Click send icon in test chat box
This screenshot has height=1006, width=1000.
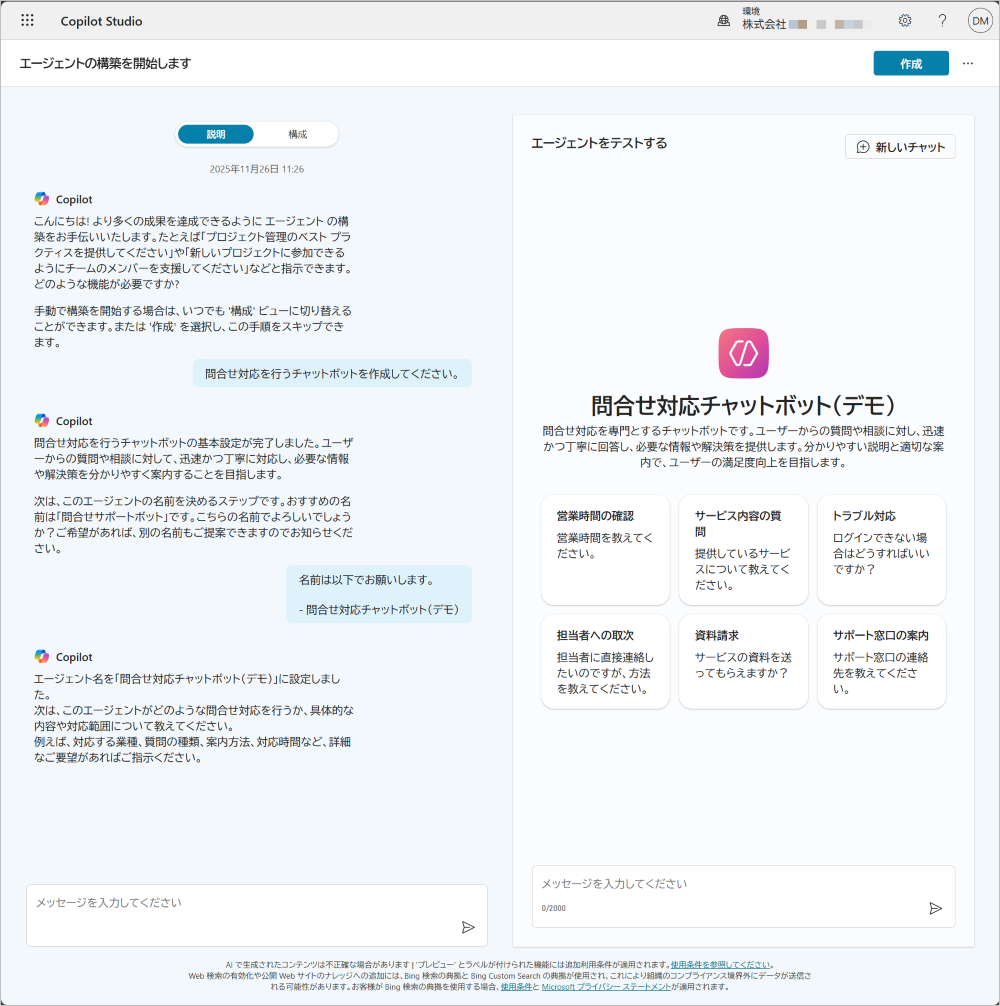pyautogui.click(x=935, y=908)
